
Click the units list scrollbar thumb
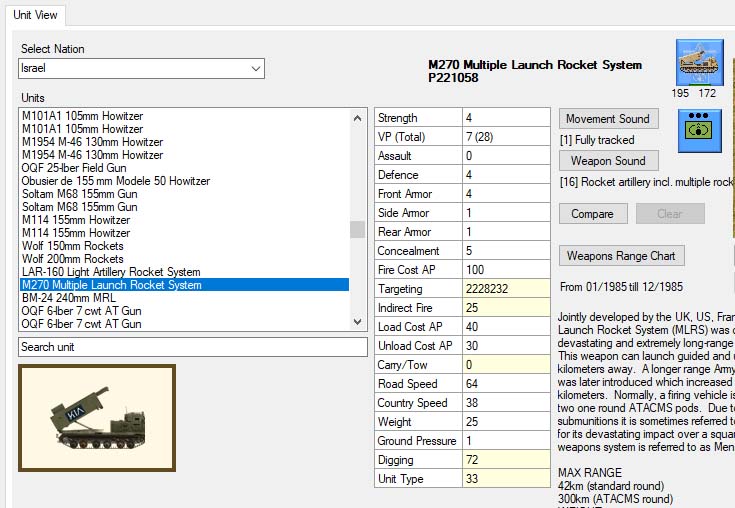[358, 229]
